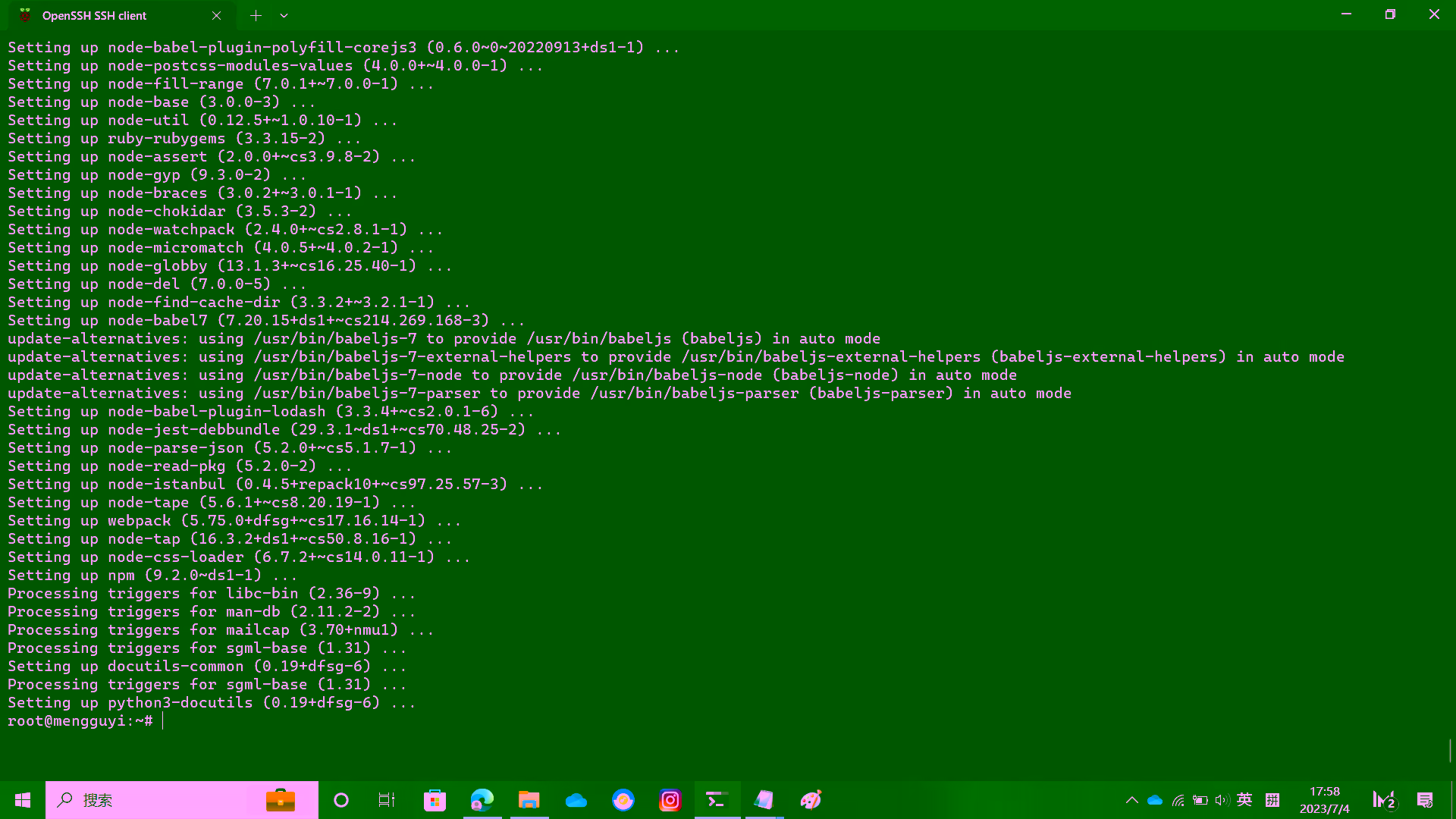Open the Paint palette app icon

pos(811,800)
